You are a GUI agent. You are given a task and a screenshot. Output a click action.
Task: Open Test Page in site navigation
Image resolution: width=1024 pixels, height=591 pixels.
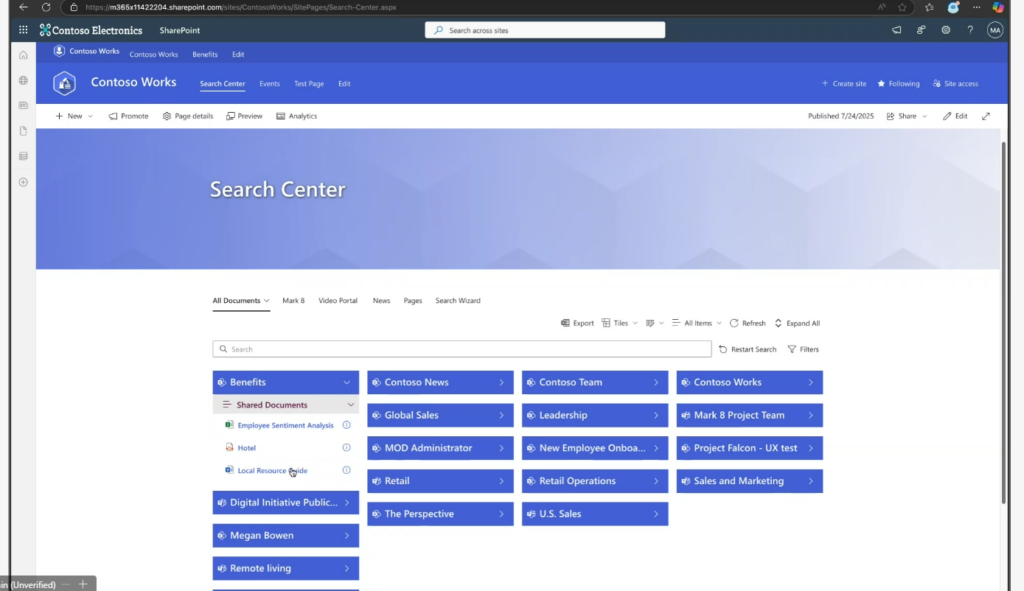[x=309, y=84]
